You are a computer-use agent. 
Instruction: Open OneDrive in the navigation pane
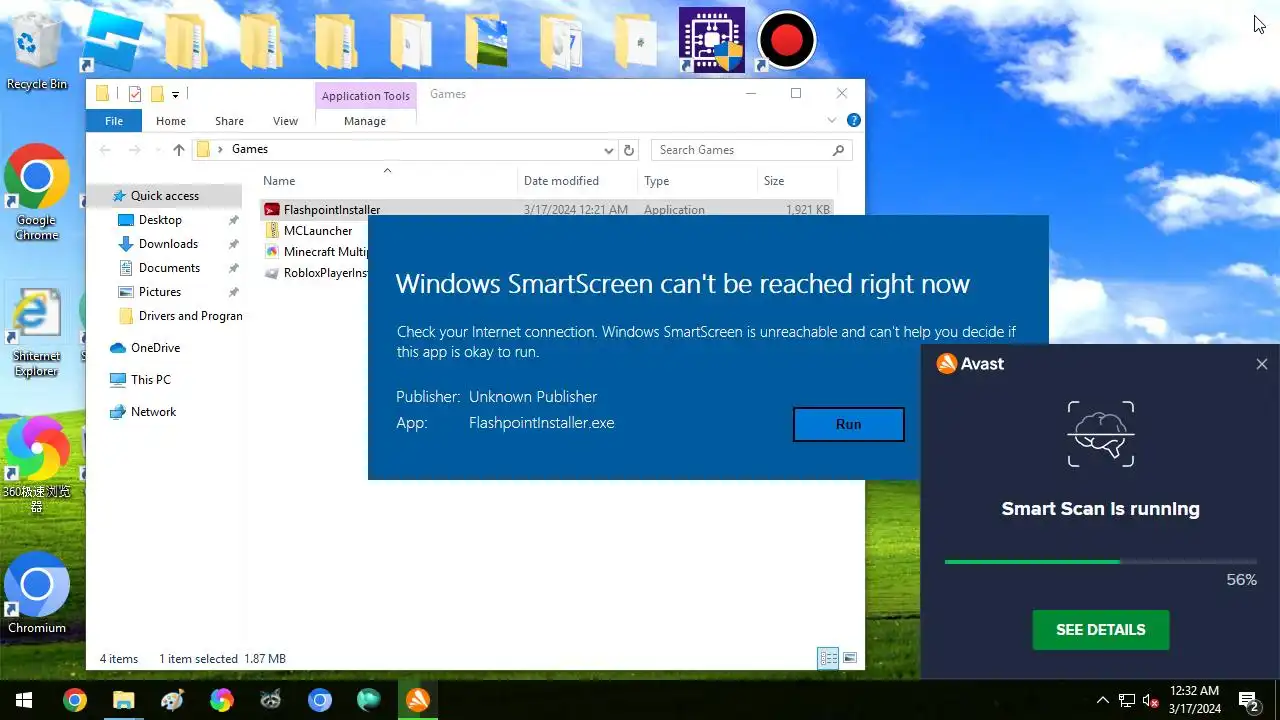[x=155, y=348]
